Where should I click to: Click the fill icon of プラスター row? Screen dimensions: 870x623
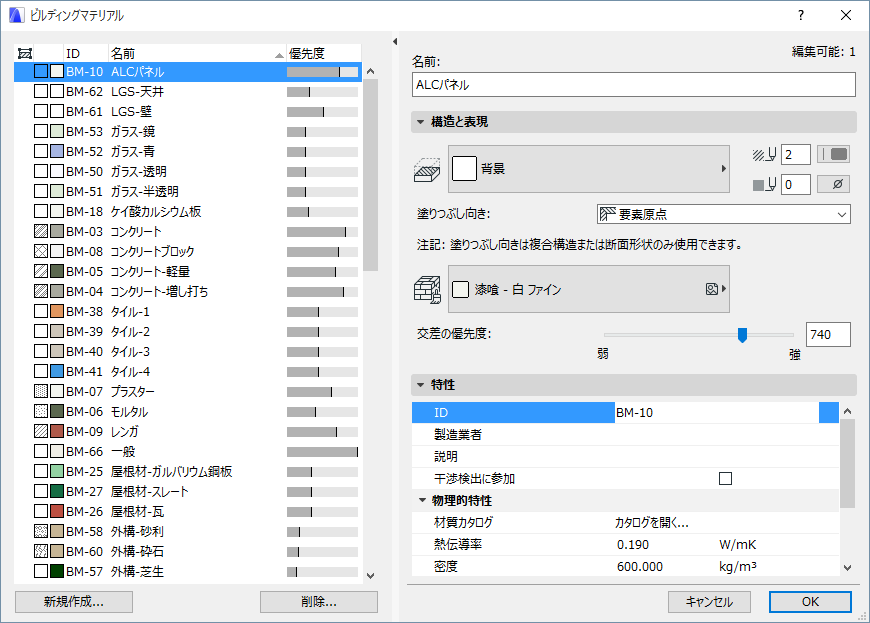41,391
